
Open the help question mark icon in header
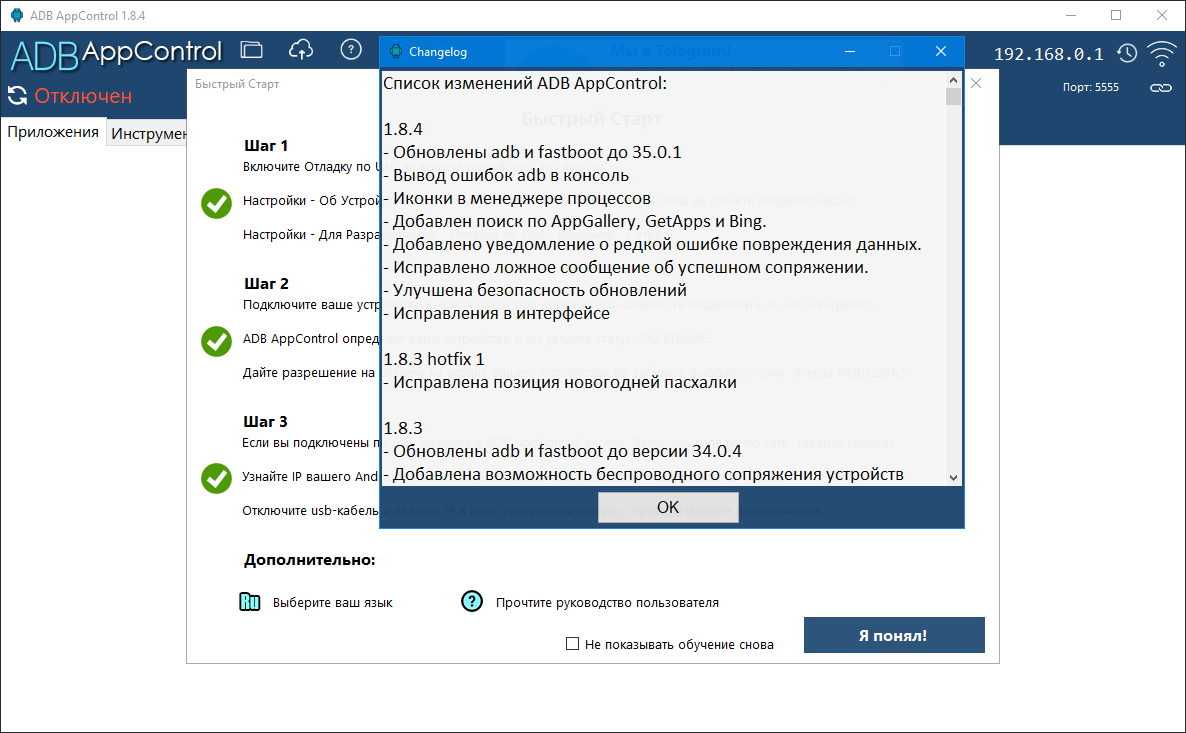click(351, 50)
